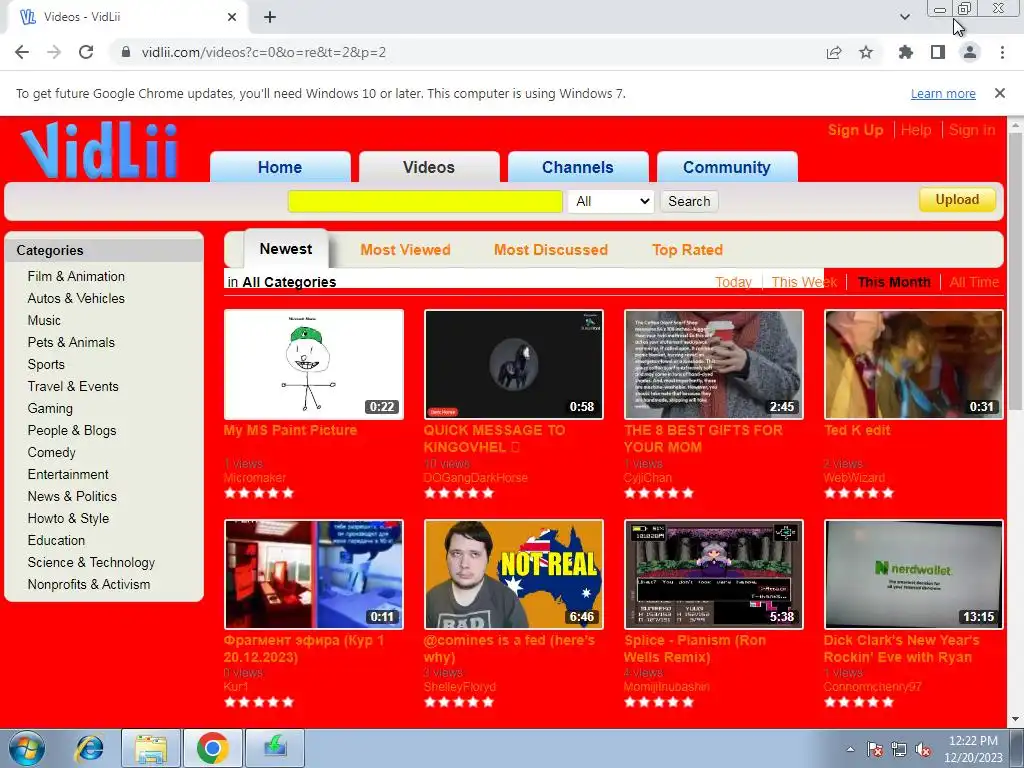Open the Chrome profile avatar

point(970,52)
